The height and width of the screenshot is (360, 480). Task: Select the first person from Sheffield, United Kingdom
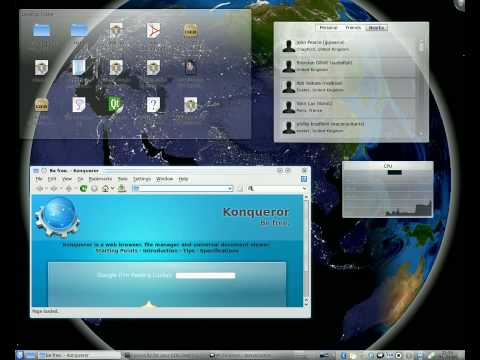tap(348, 46)
